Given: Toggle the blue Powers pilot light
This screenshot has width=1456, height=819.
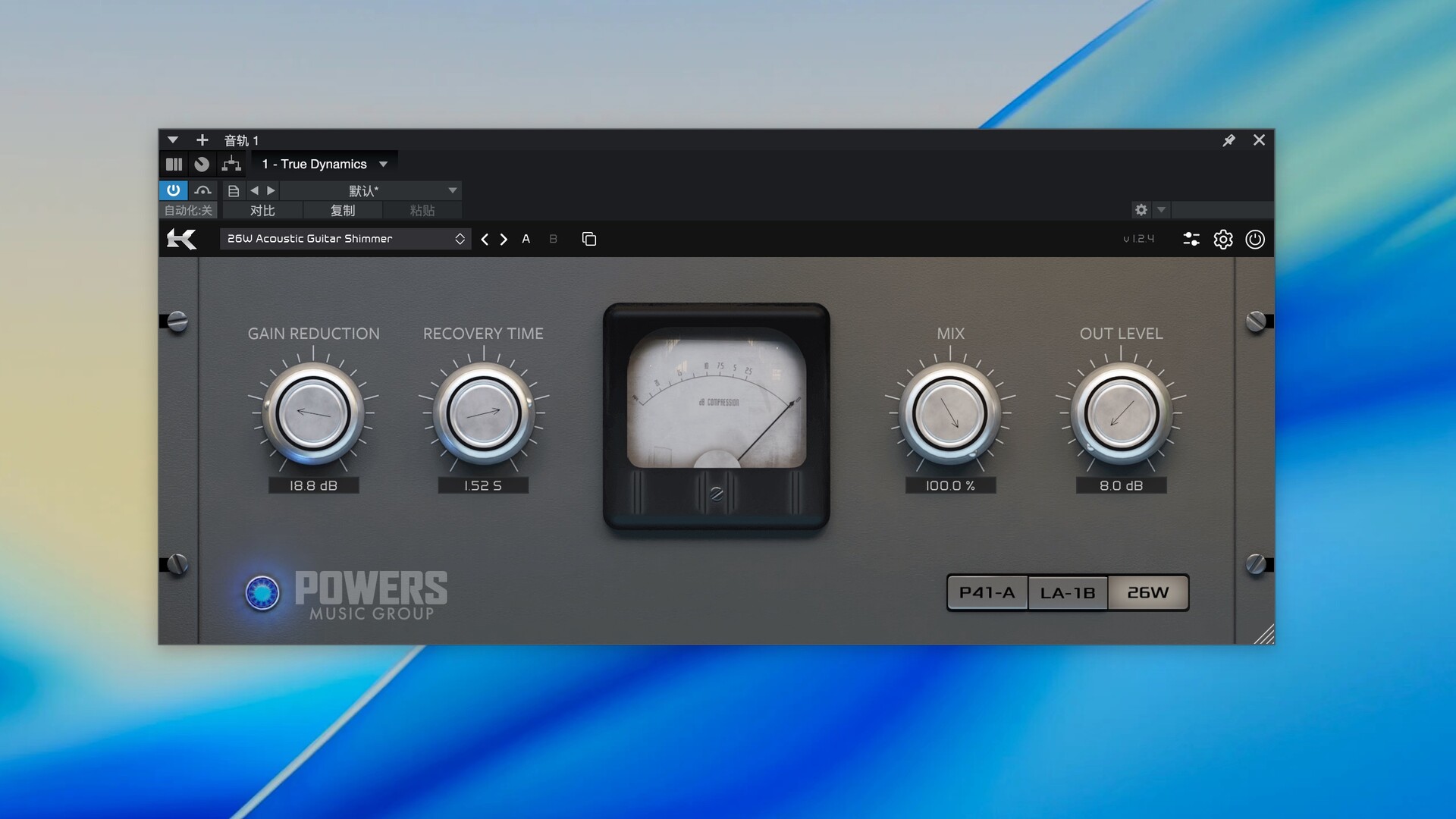Looking at the screenshot, I should (x=262, y=593).
